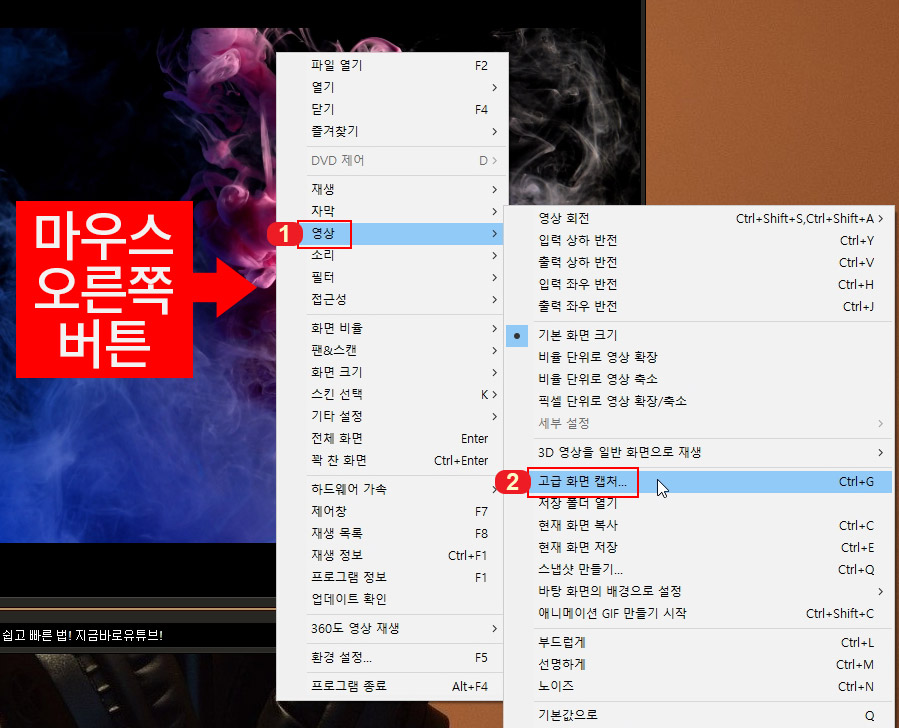
Task: Open the capture save folder (저장 폴더 열기)
Action: [x=575, y=504]
